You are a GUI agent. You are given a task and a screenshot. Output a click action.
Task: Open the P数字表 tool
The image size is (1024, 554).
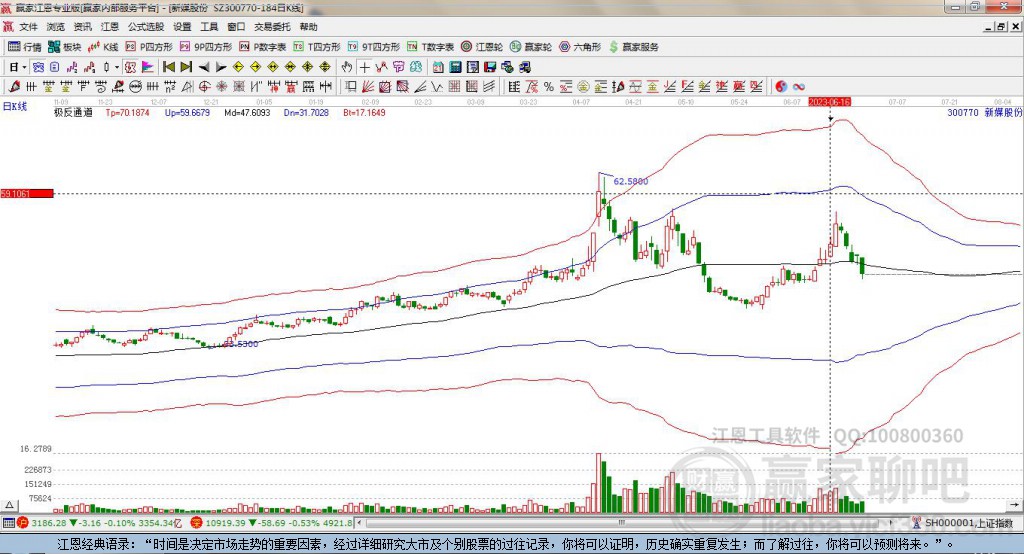263,47
